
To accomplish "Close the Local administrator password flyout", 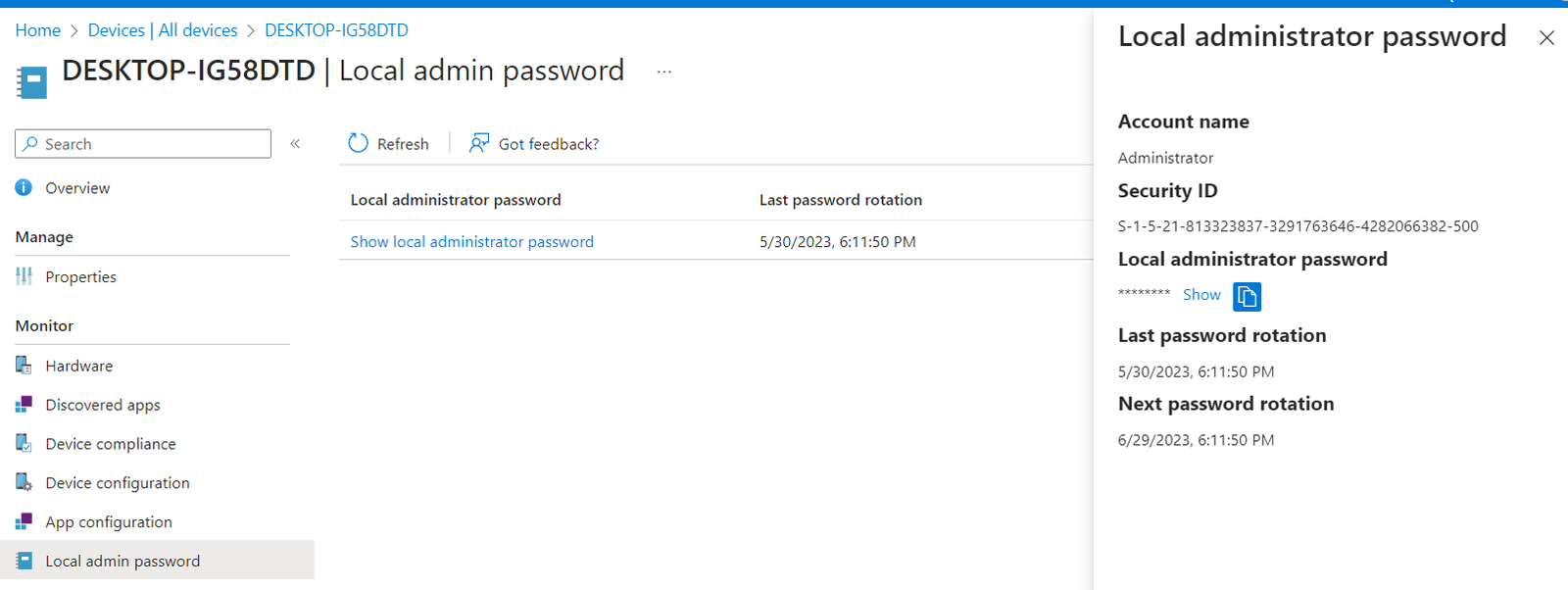I will (x=1546, y=38).
